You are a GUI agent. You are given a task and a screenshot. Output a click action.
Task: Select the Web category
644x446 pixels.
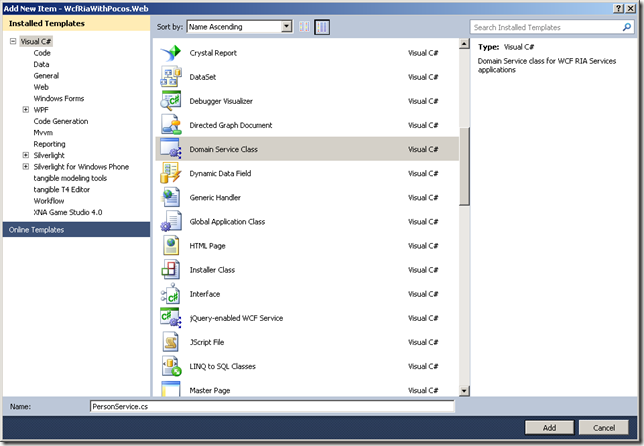coord(41,87)
